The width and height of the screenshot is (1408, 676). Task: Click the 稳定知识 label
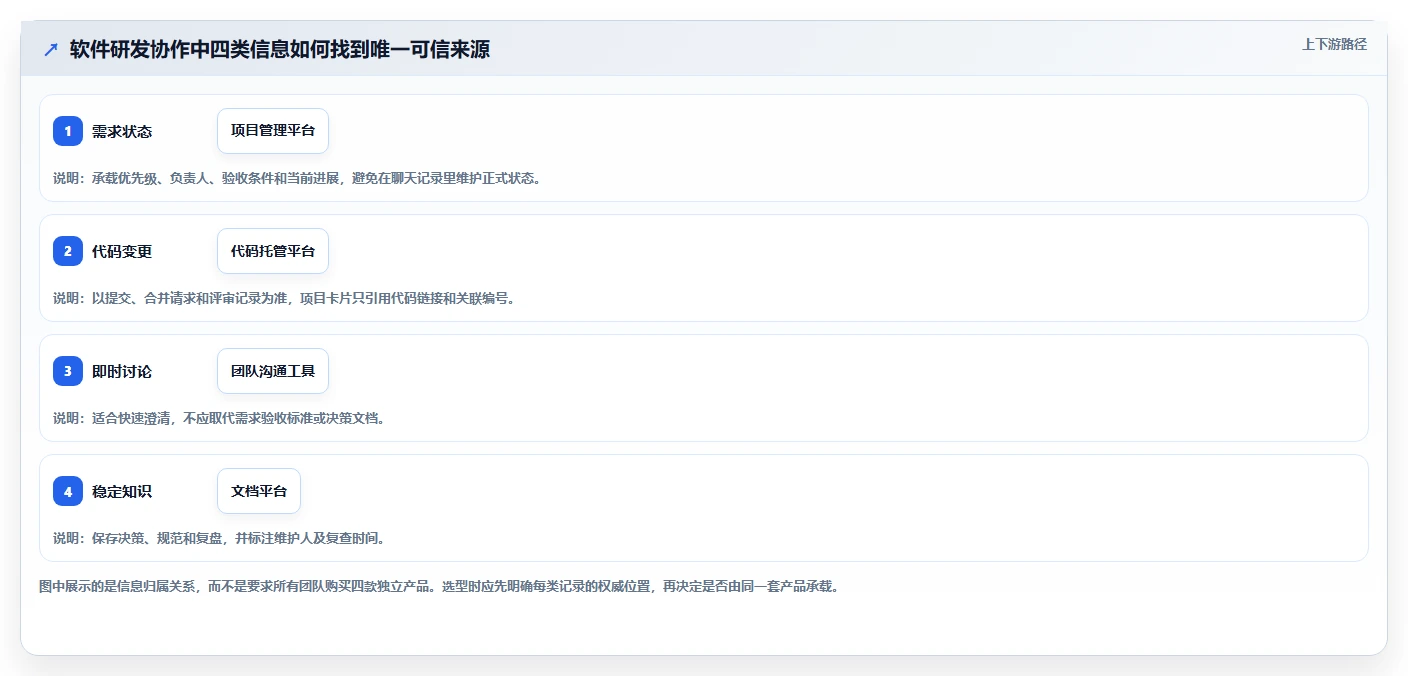122,491
